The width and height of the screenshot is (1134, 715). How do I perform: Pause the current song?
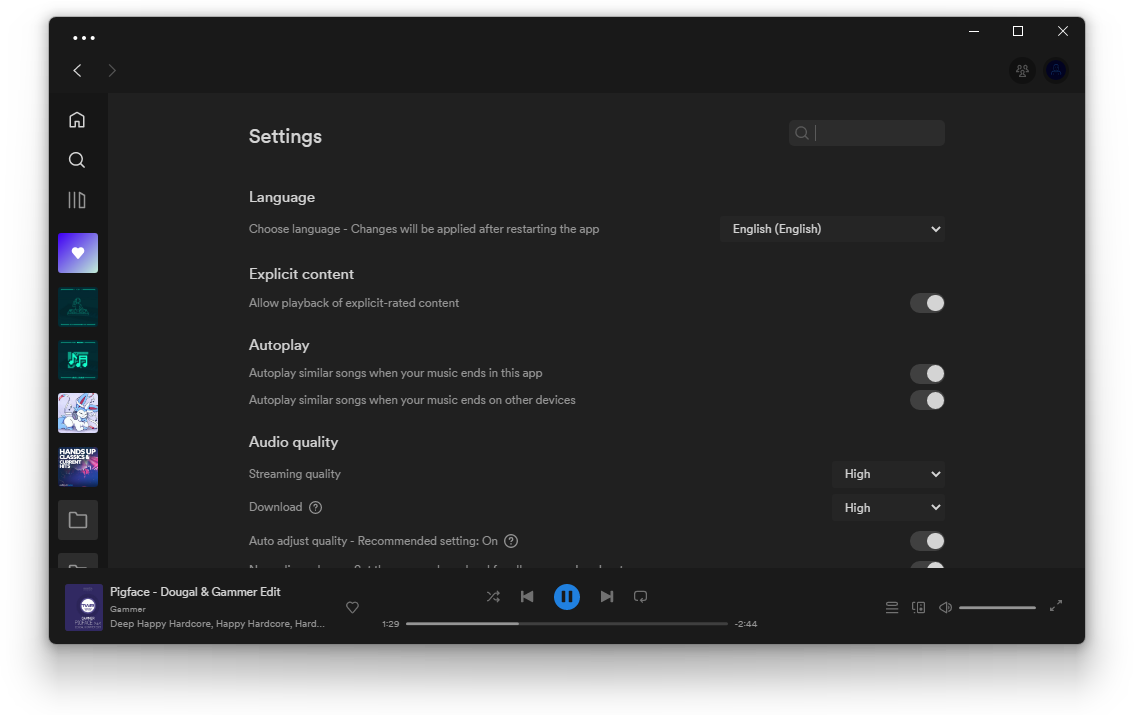pyautogui.click(x=567, y=596)
